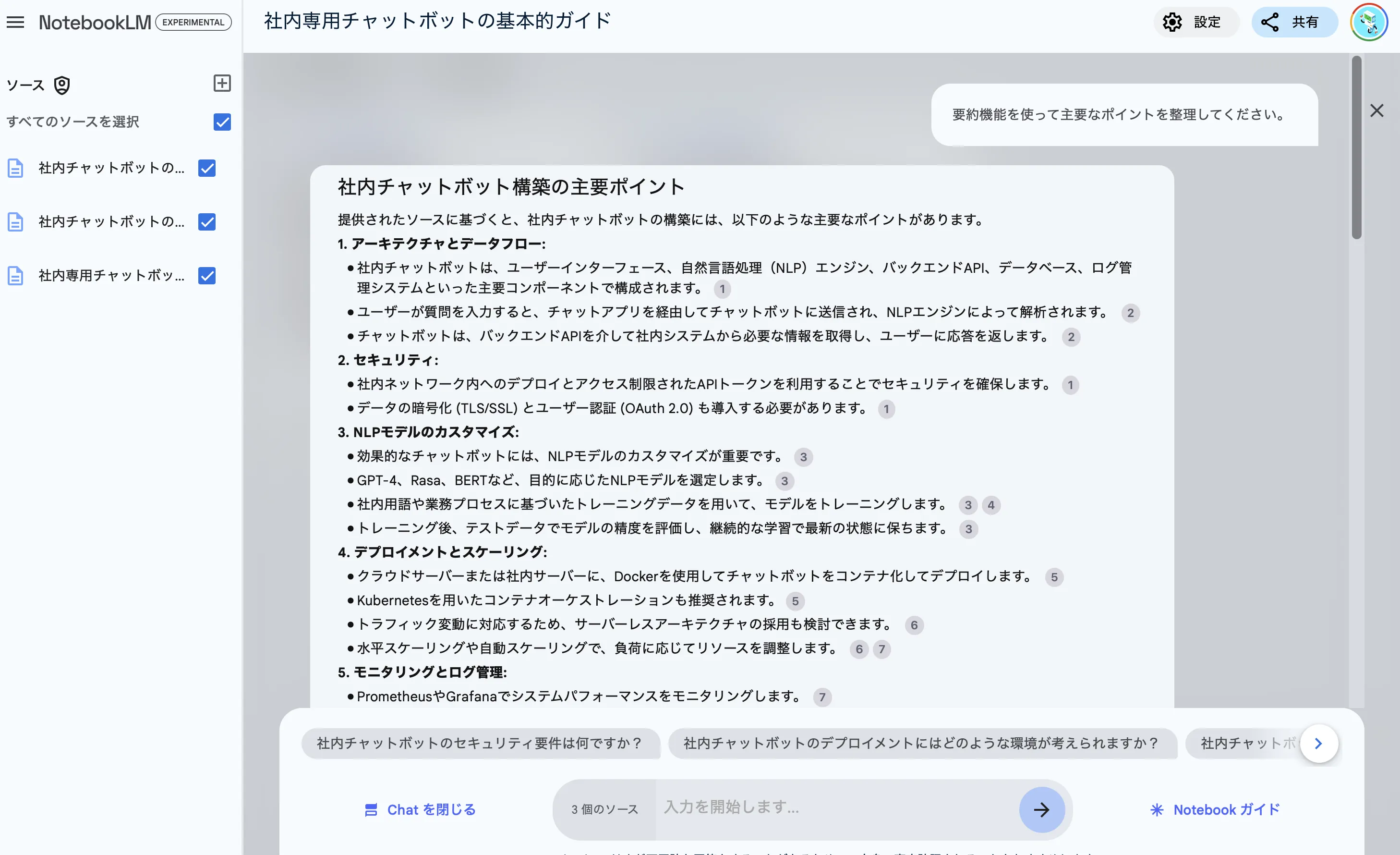Open Notebook ガイド

pos(1215,809)
